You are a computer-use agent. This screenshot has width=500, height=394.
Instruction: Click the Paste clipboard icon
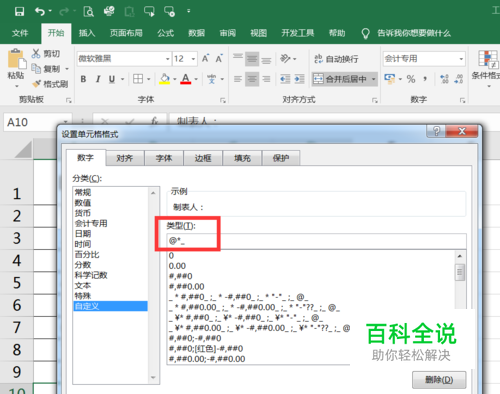pos(16,59)
